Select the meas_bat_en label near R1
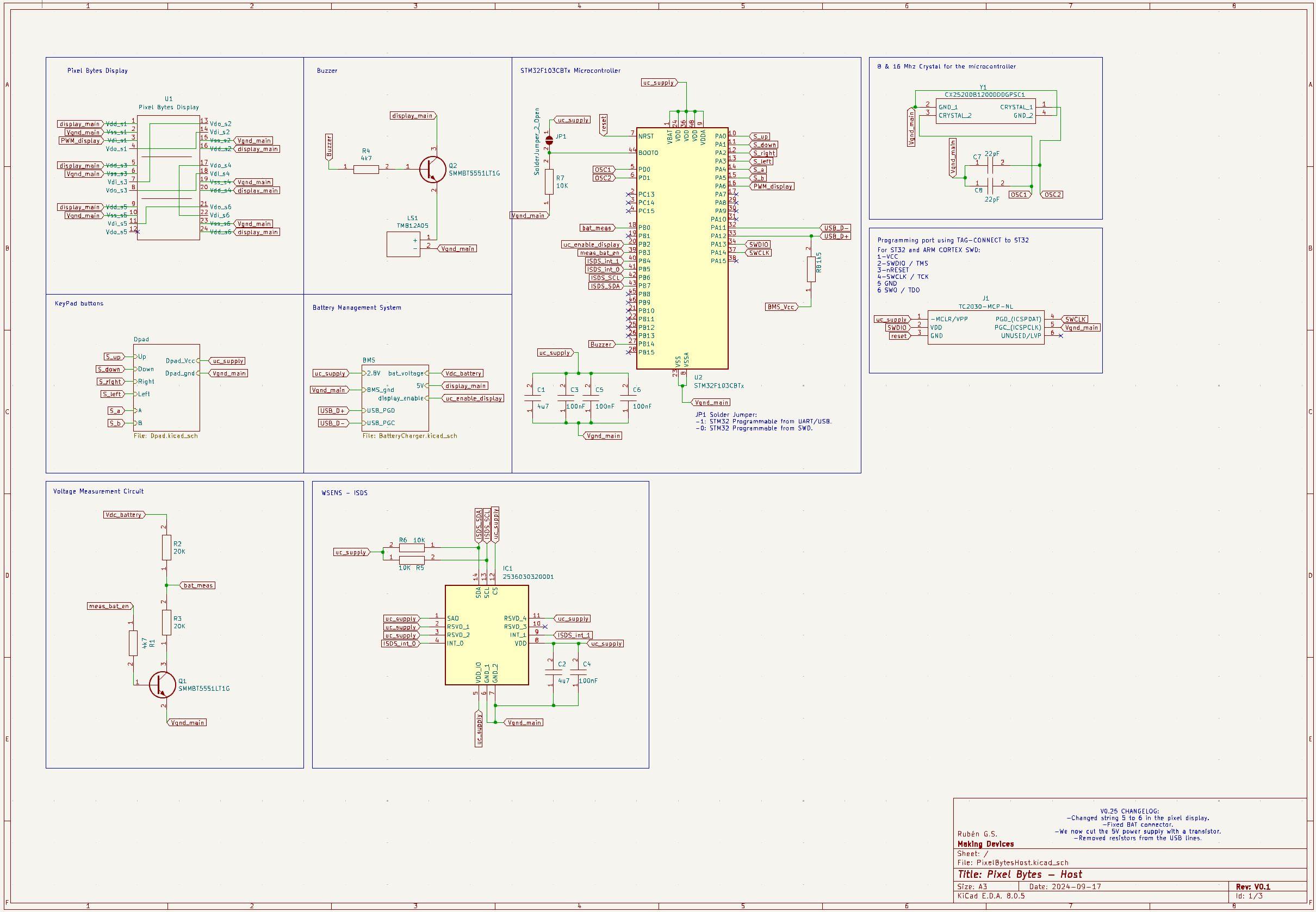The height and width of the screenshot is (912, 1316). click(x=109, y=605)
